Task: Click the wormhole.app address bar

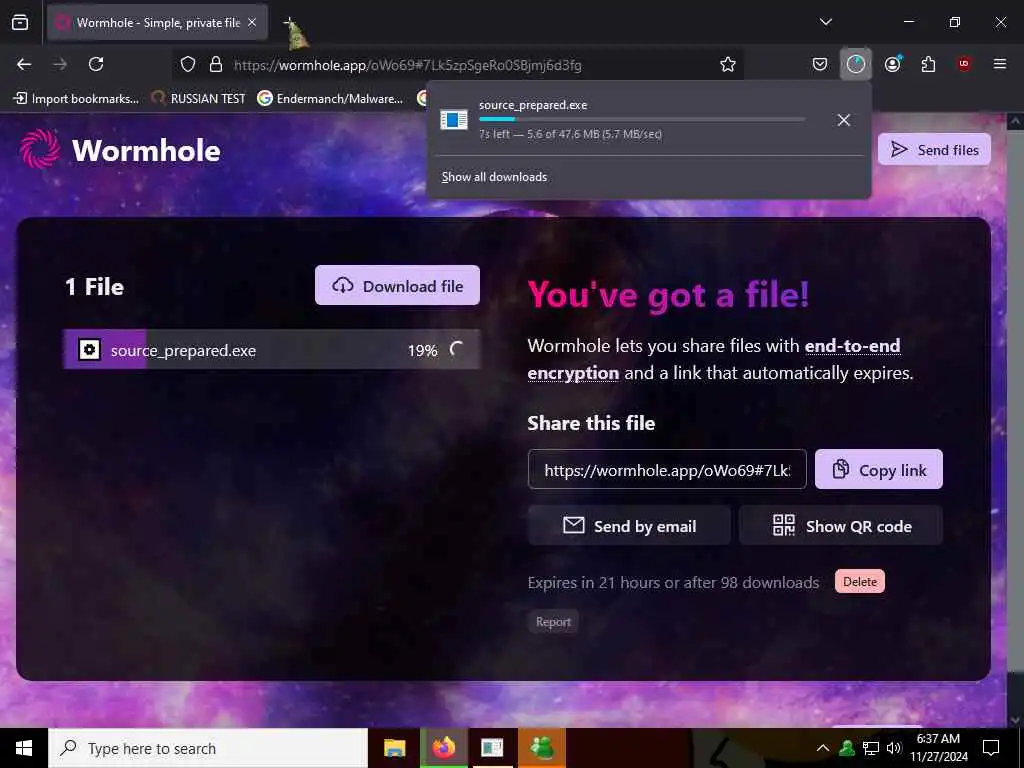Action: point(457,65)
